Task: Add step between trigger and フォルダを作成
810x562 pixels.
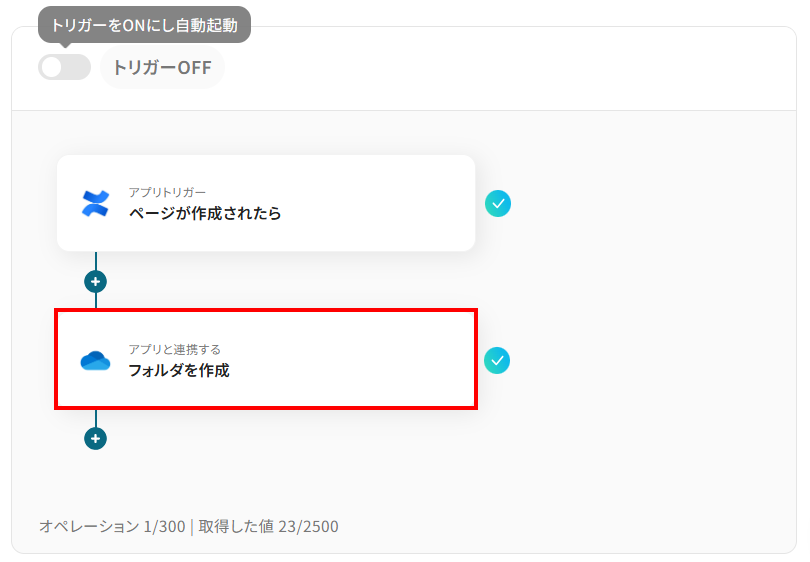Action: tap(96, 282)
